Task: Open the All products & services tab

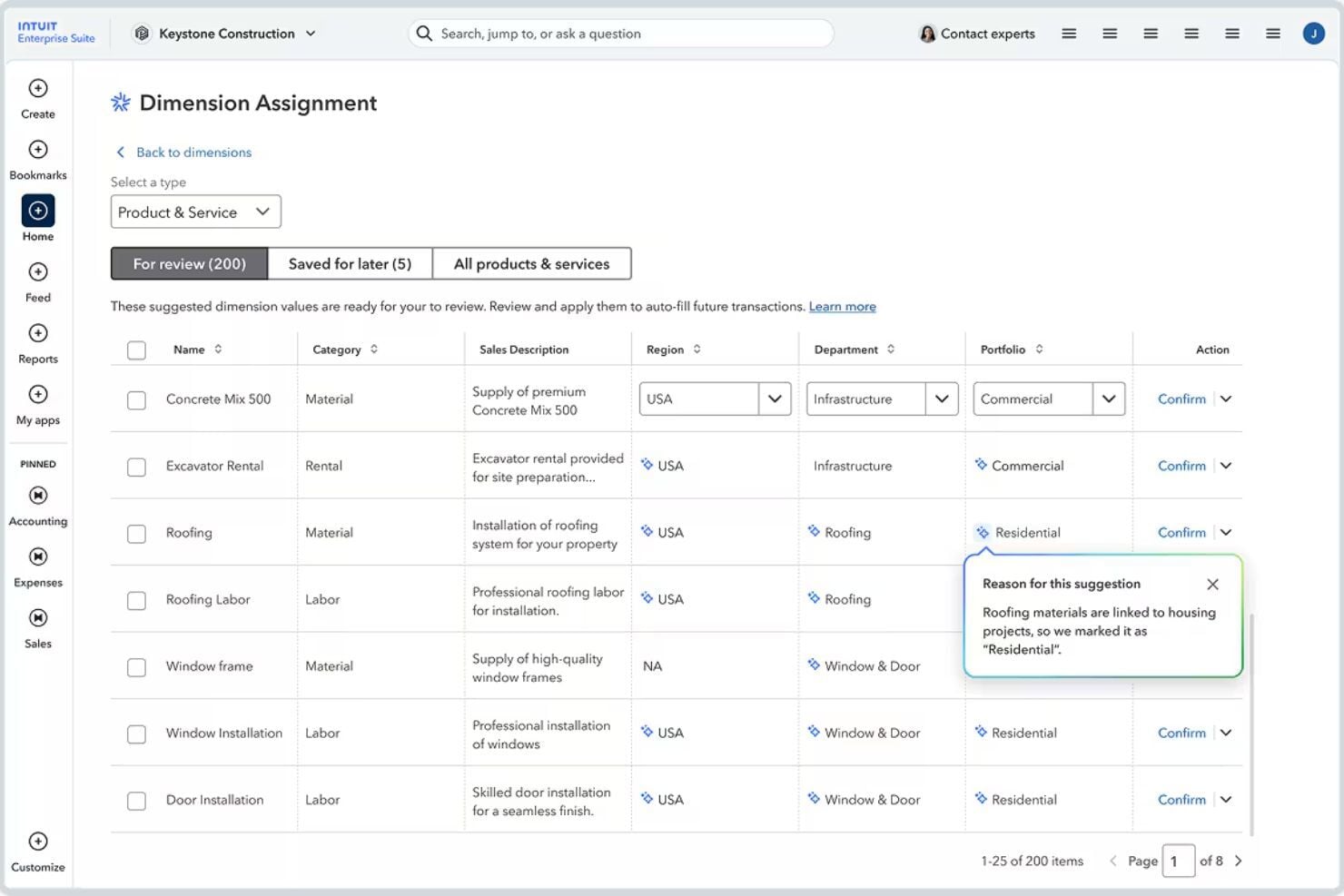Action: pos(531,263)
